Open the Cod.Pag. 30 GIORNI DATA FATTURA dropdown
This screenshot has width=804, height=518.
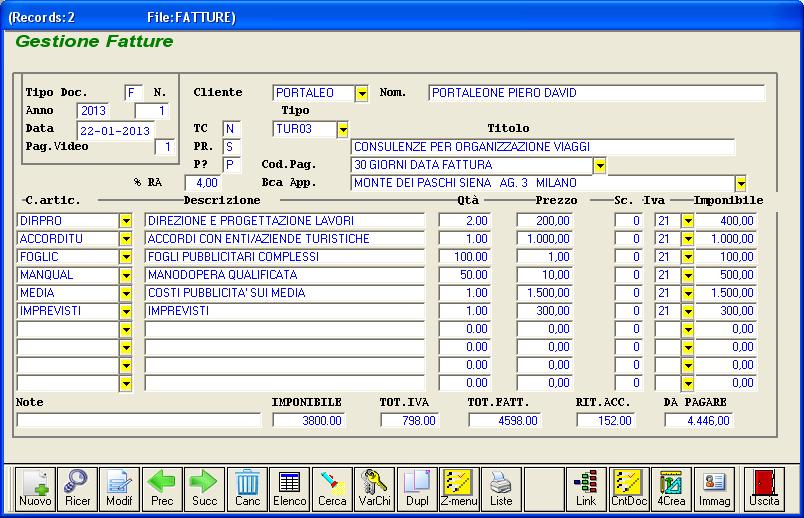coord(599,165)
